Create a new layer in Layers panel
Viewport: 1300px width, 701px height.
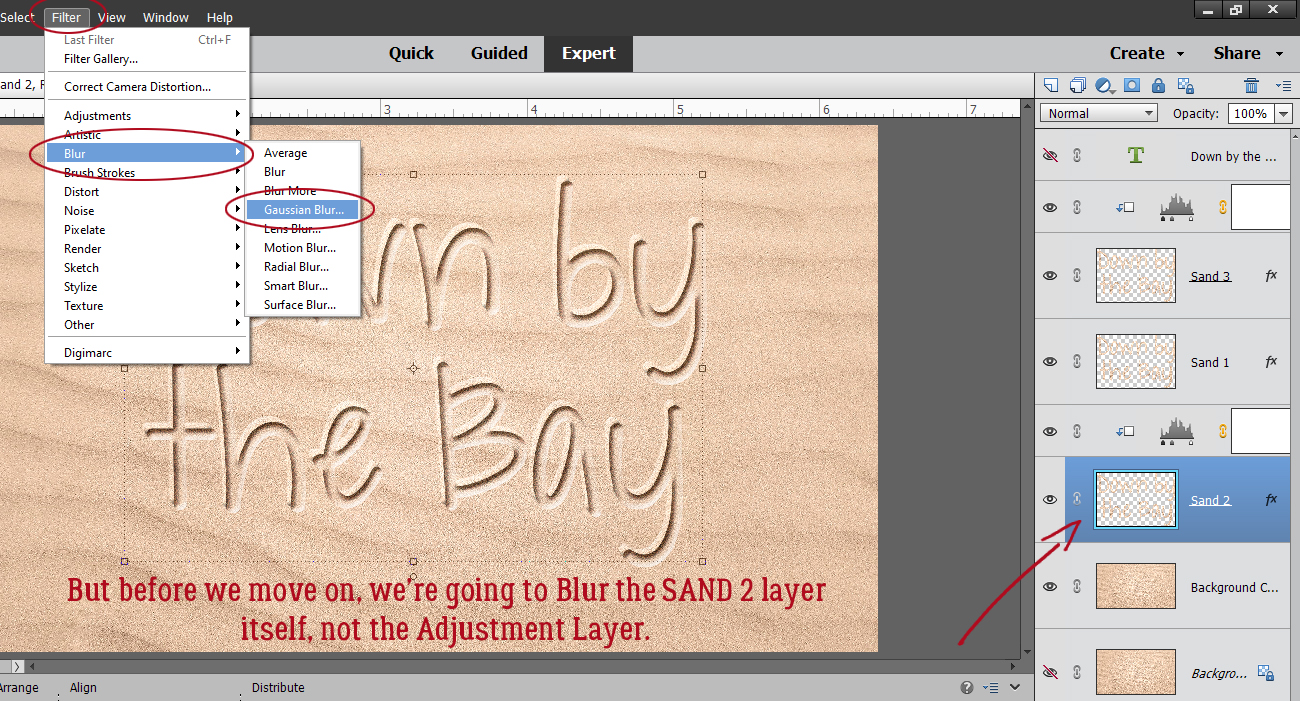[1051, 85]
